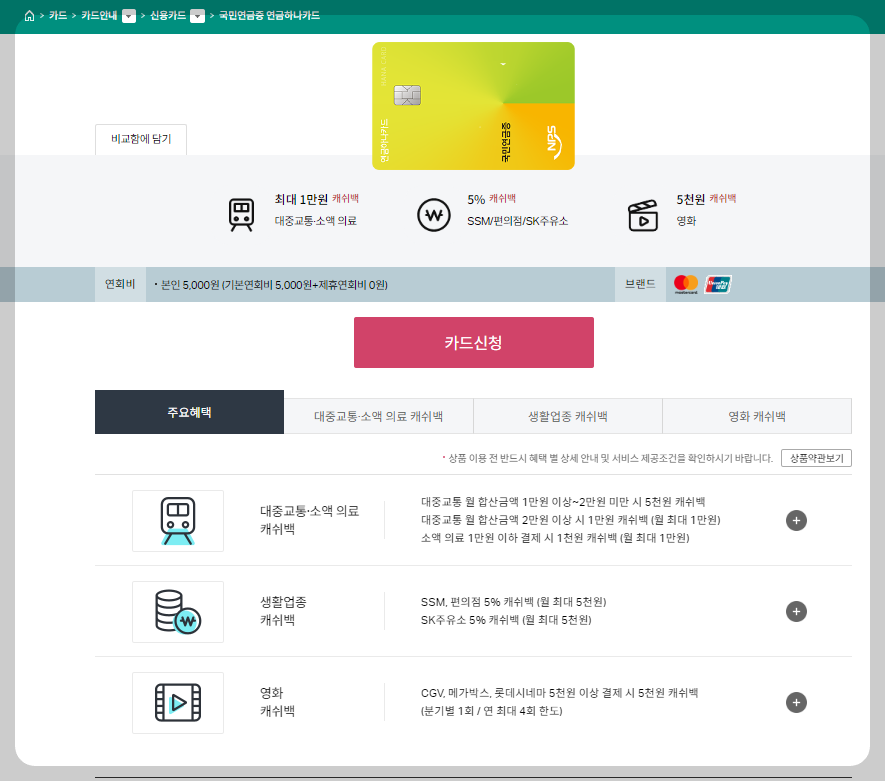Click the yellow 연금하나카드 card image
The image size is (885, 781).
click(474, 106)
